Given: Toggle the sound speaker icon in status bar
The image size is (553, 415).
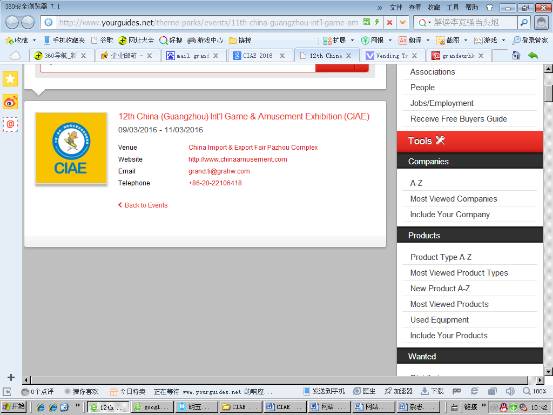Looking at the screenshot, I should 510,391.
